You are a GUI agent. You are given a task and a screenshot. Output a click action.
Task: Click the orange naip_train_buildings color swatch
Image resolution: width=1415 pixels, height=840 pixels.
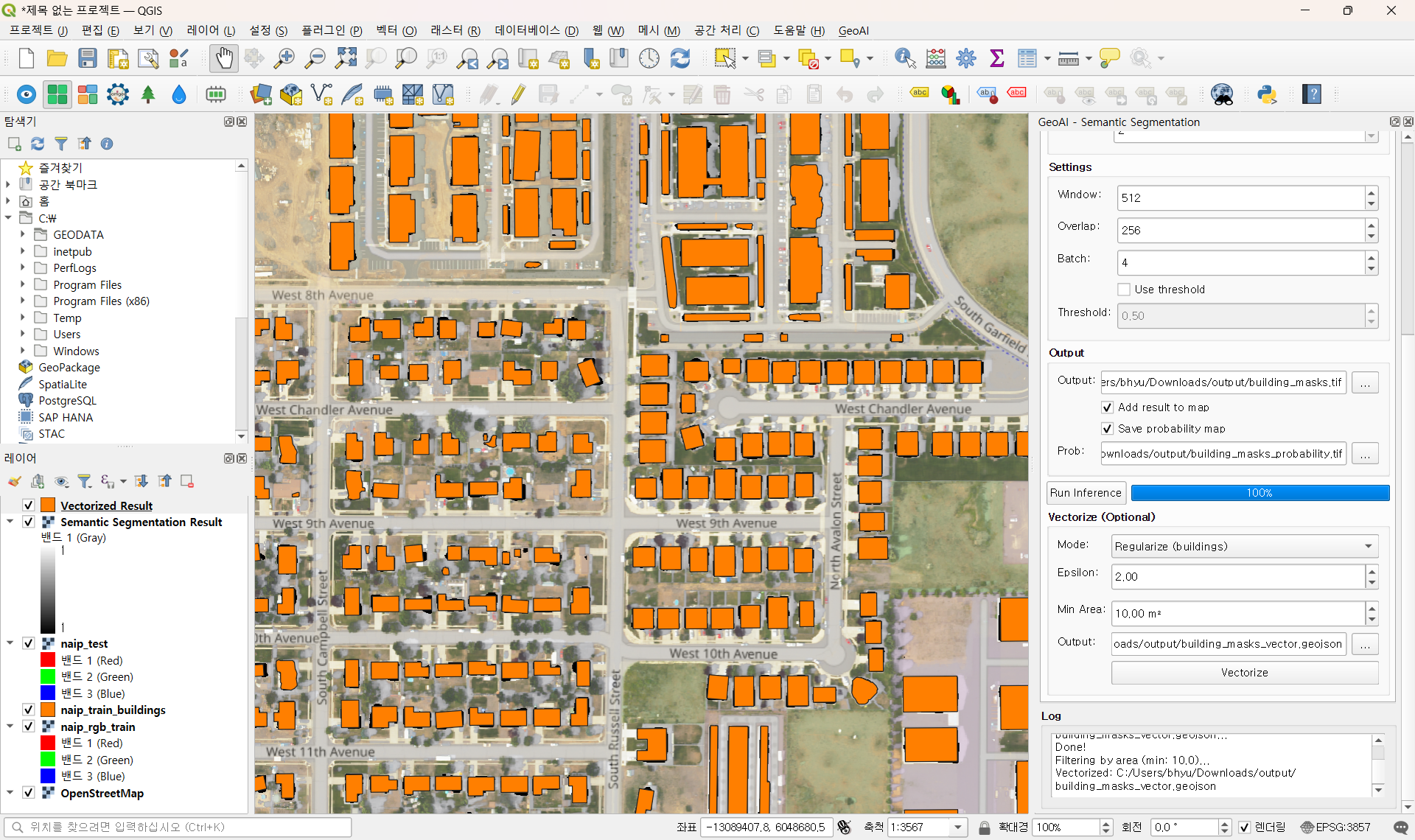coord(48,710)
